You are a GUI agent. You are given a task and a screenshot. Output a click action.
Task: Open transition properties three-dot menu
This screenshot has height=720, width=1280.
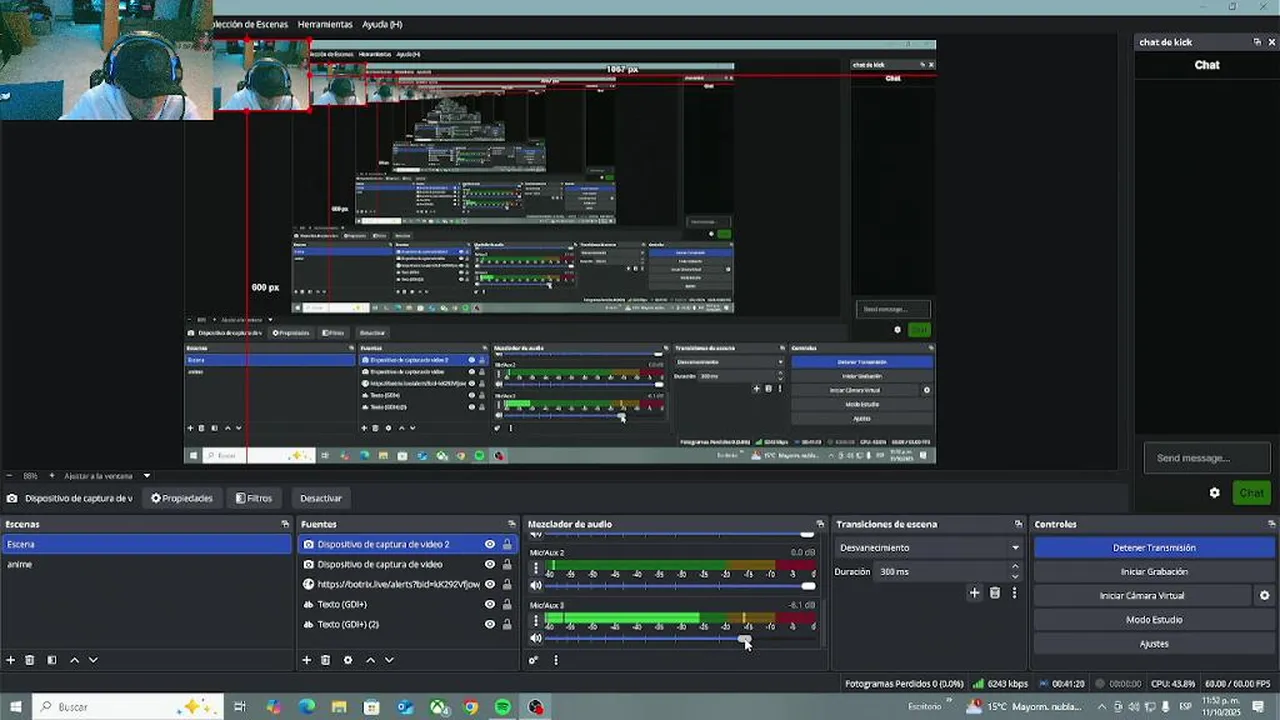[1014, 593]
